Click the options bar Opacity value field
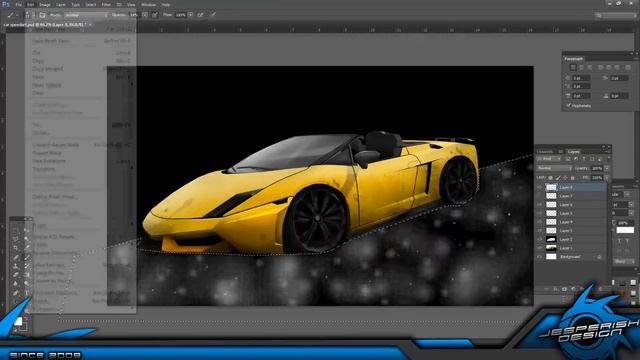 pos(134,15)
